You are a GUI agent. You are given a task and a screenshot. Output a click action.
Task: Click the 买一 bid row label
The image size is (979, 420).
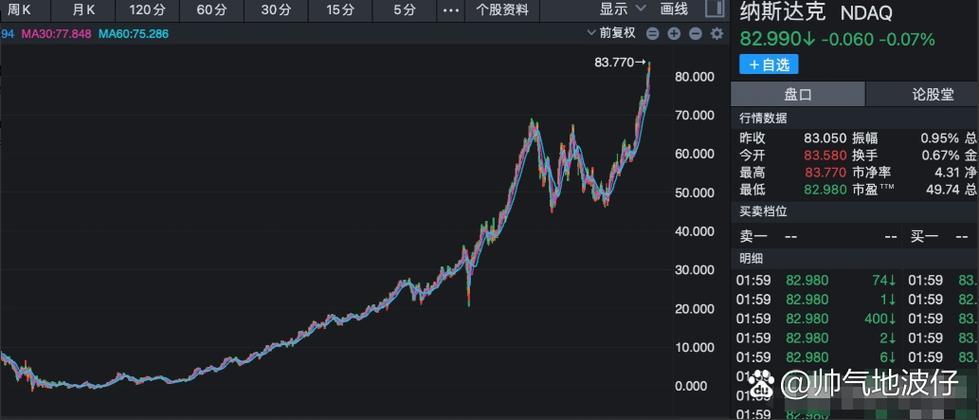point(923,236)
